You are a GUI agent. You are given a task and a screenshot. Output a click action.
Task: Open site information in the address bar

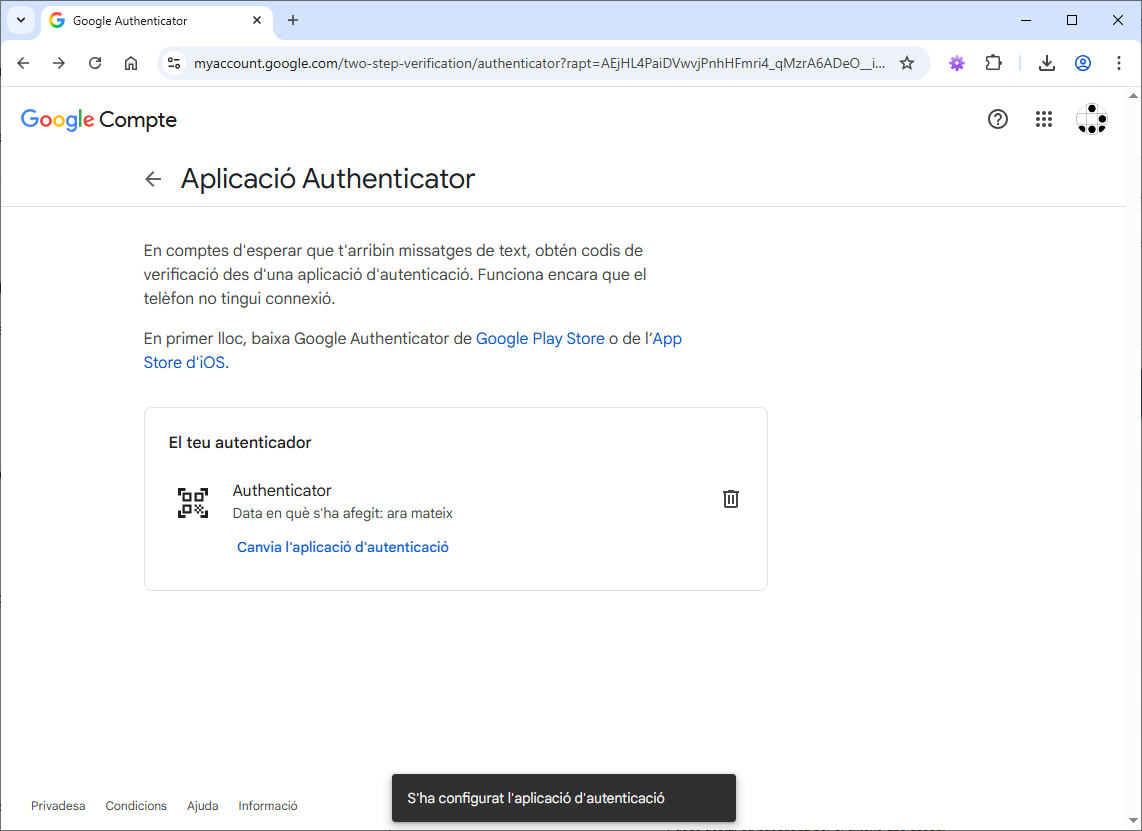coord(174,62)
